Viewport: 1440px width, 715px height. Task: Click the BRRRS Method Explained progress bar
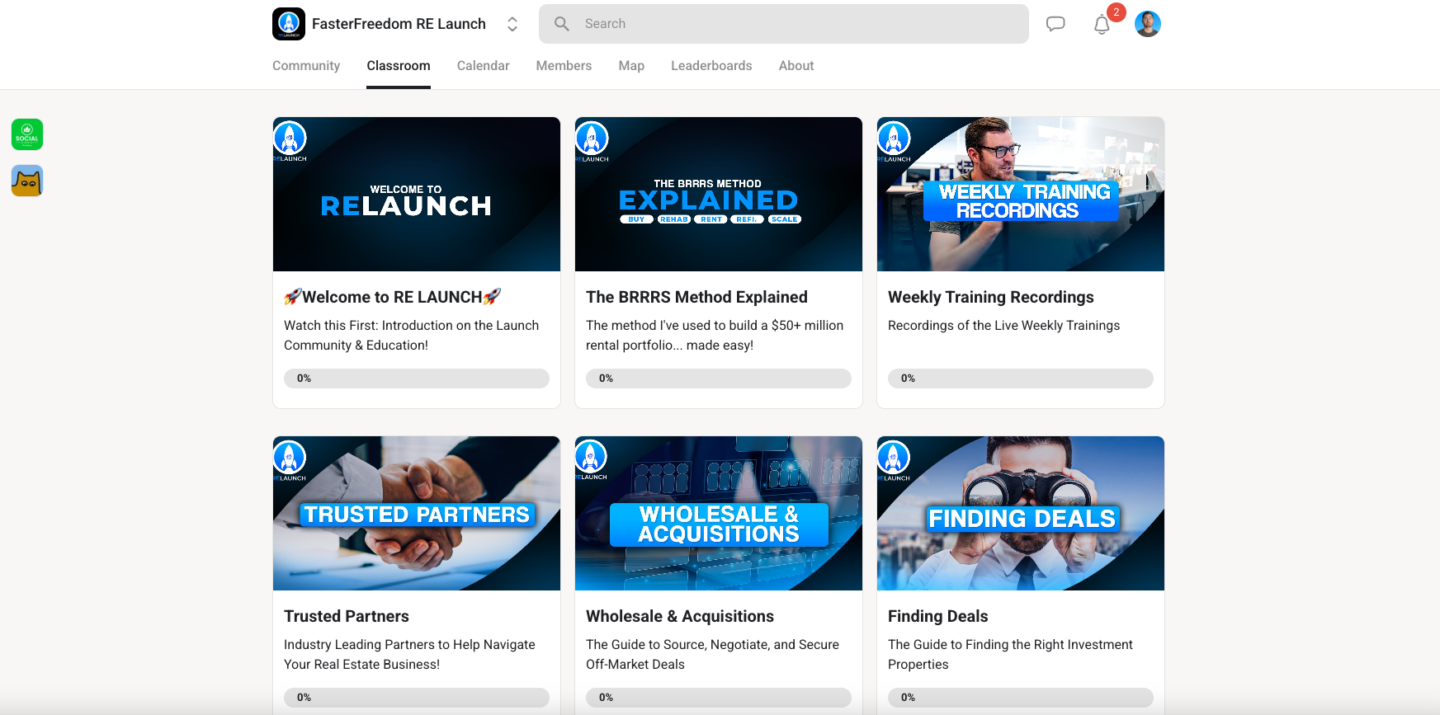(x=718, y=379)
